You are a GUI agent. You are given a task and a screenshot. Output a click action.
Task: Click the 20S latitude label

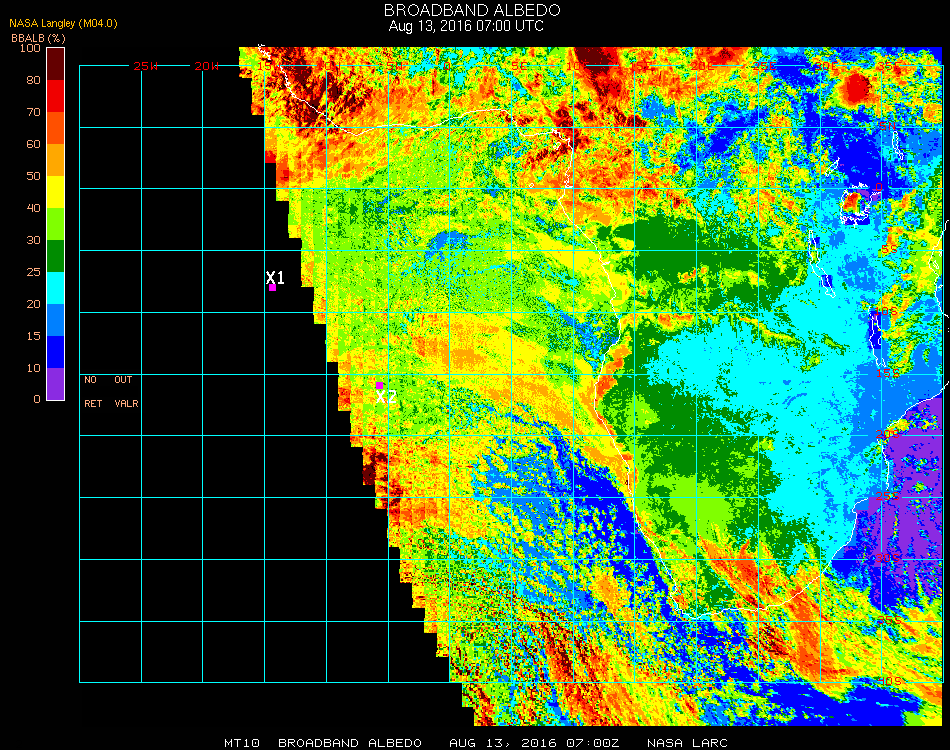click(888, 435)
